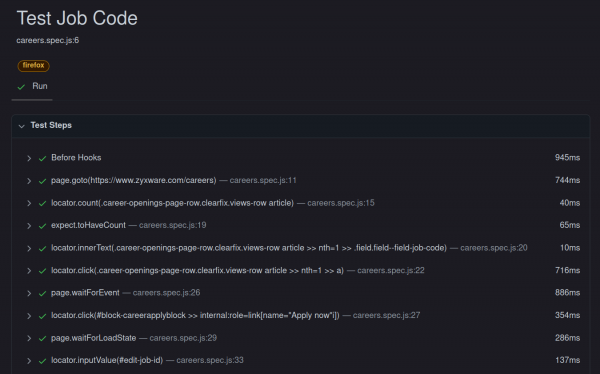
Task: Click the 945ms duration value
Action: click(x=567, y=158)
